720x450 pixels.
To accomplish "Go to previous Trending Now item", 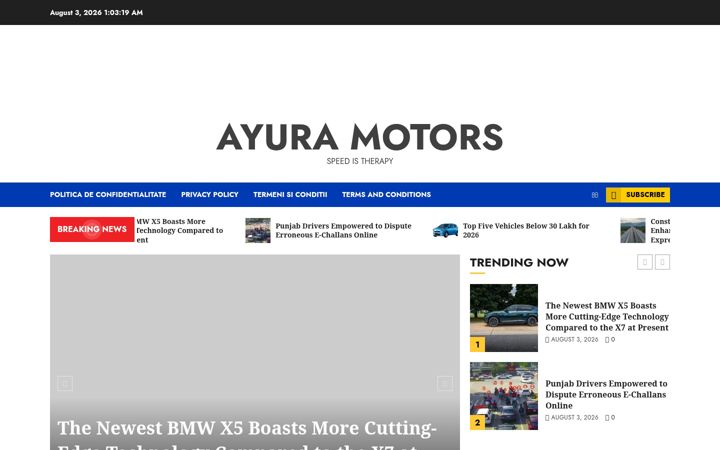I will tap(645, 262).
